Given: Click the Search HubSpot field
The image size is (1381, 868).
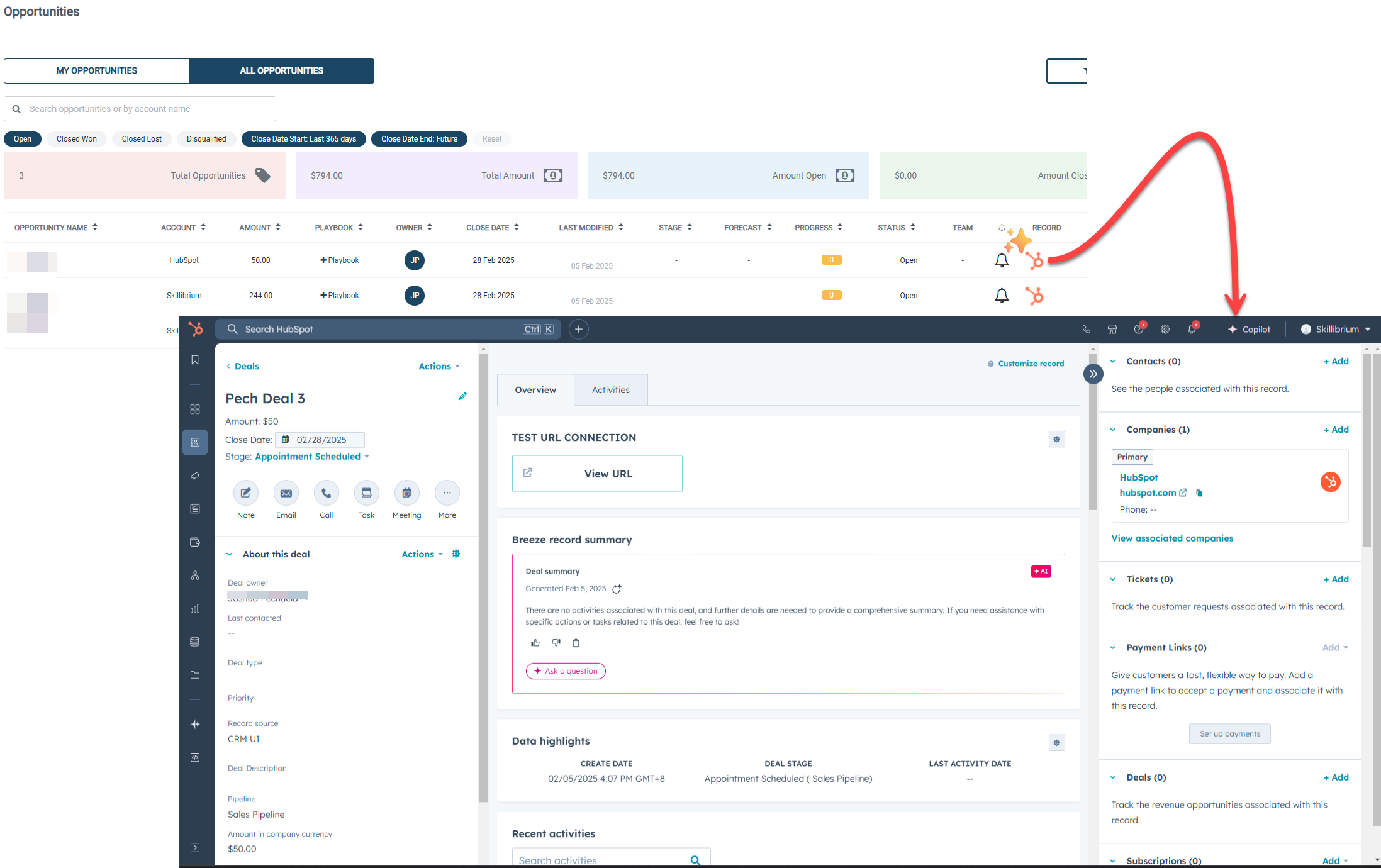Looking at the screenshot, I should tap(377, 329).
